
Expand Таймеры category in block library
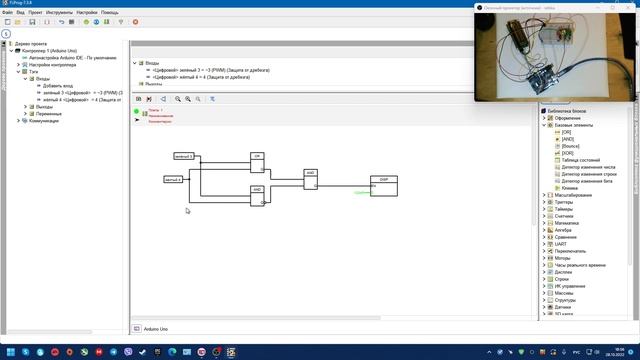[544, 209]
